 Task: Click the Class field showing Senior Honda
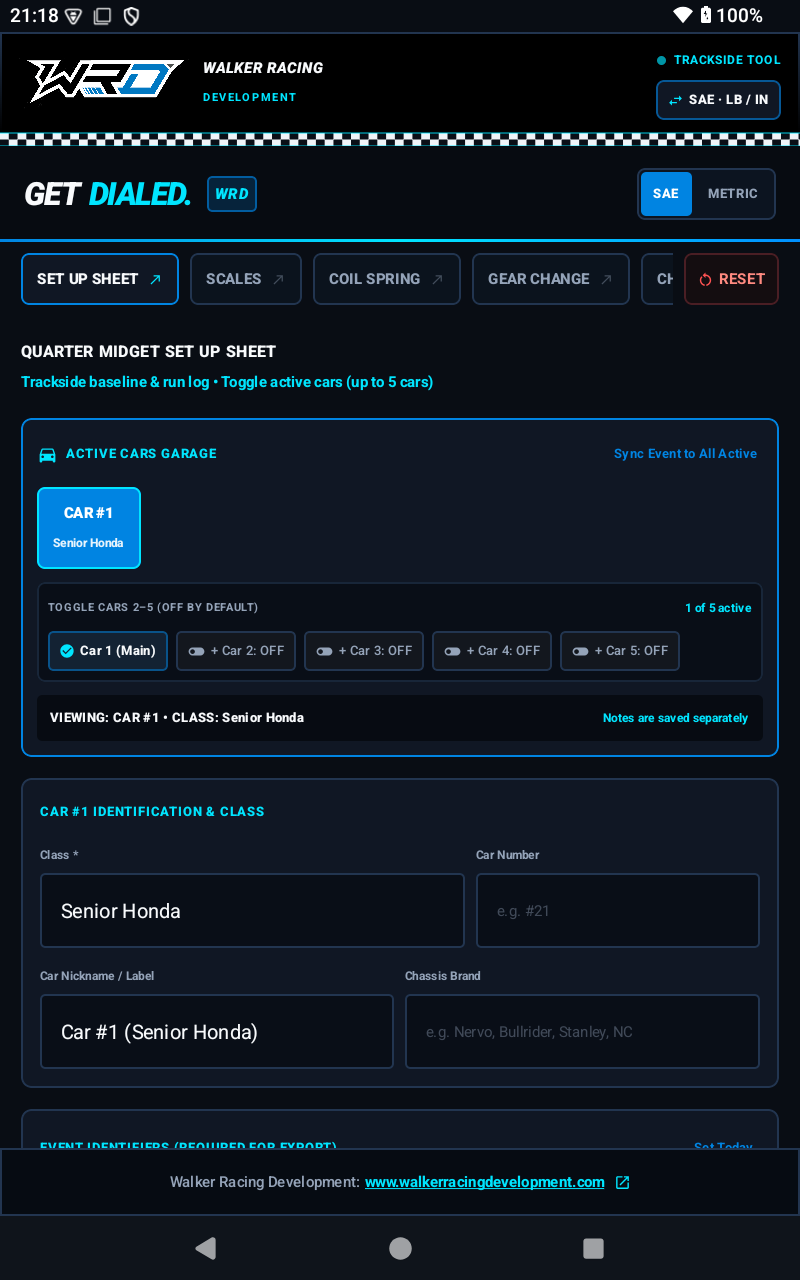(252, 911)
